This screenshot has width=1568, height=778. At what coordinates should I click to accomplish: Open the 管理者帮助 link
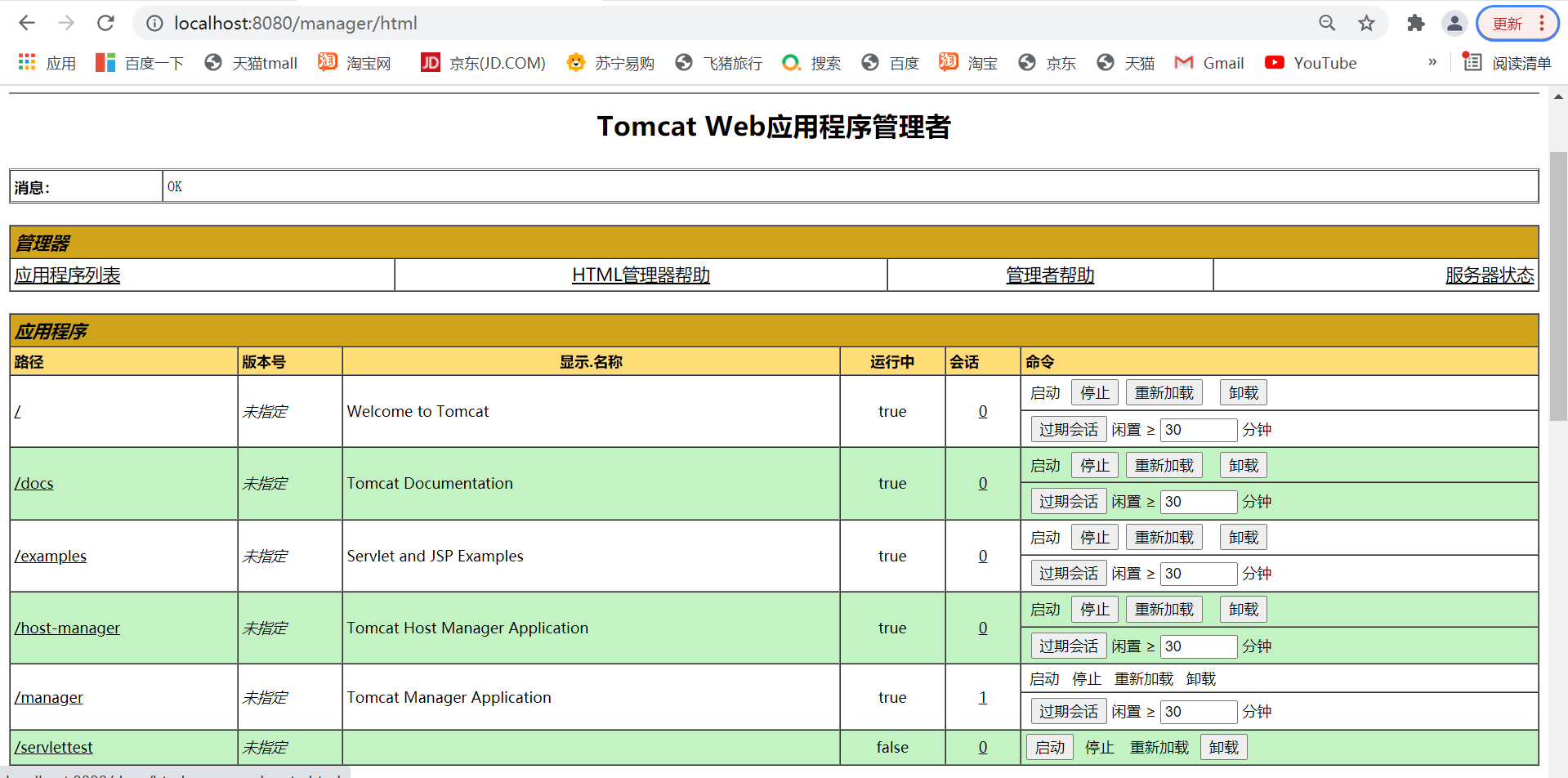coord(1050,275)
